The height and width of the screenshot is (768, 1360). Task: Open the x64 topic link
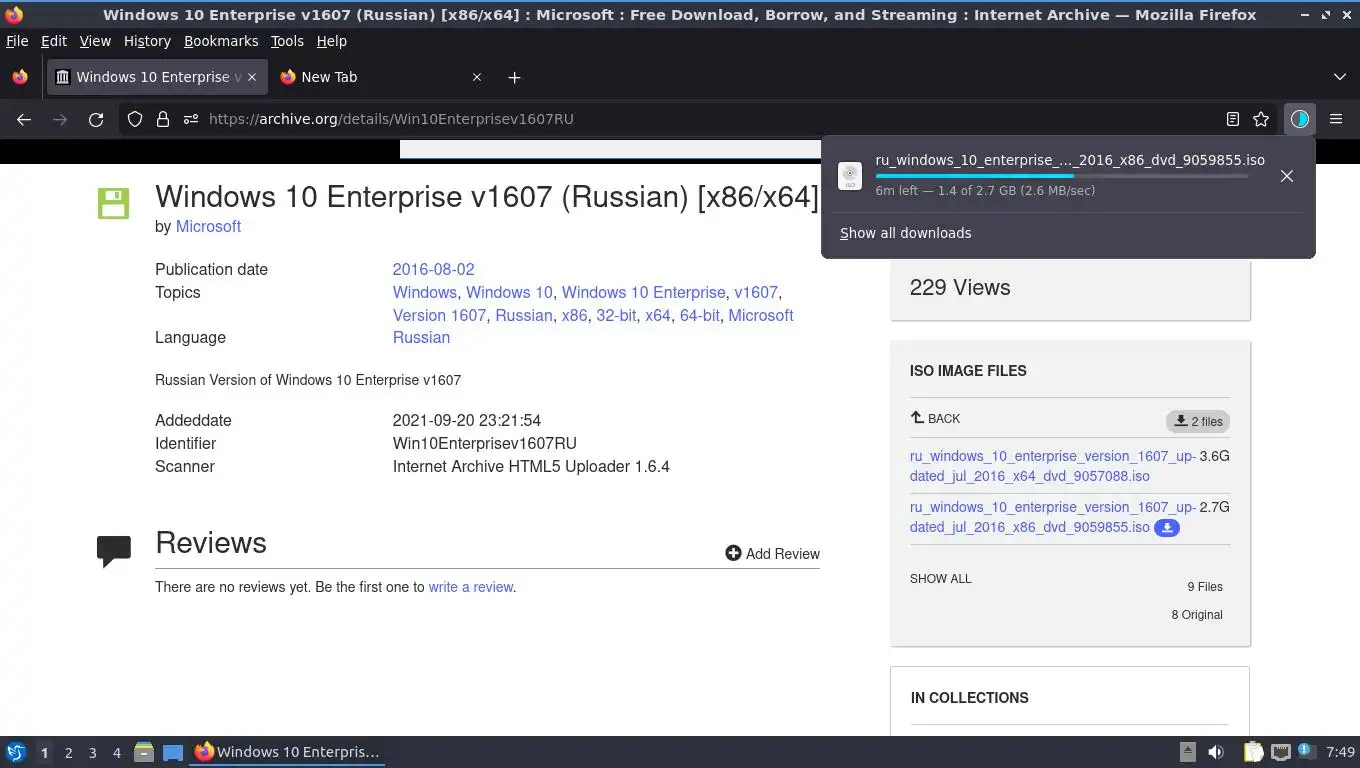pyautogui.click(x=657, y=316)
